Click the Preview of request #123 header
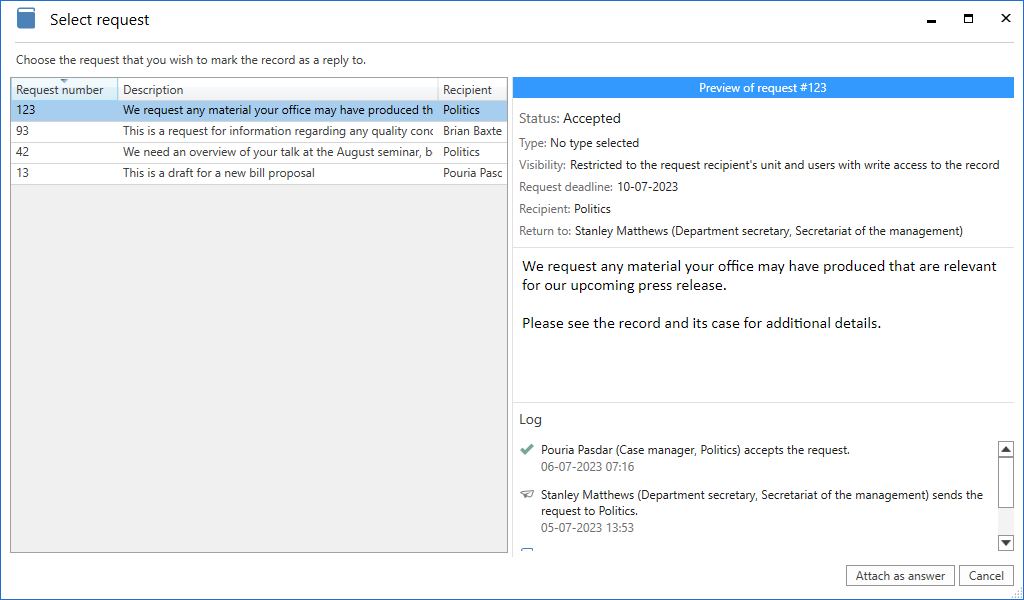This screenshot has width=1024, height=600. pos(762,88)
